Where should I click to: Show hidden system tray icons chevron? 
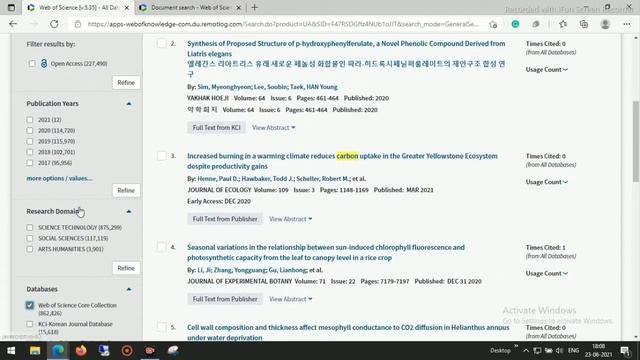coord(526,351)
